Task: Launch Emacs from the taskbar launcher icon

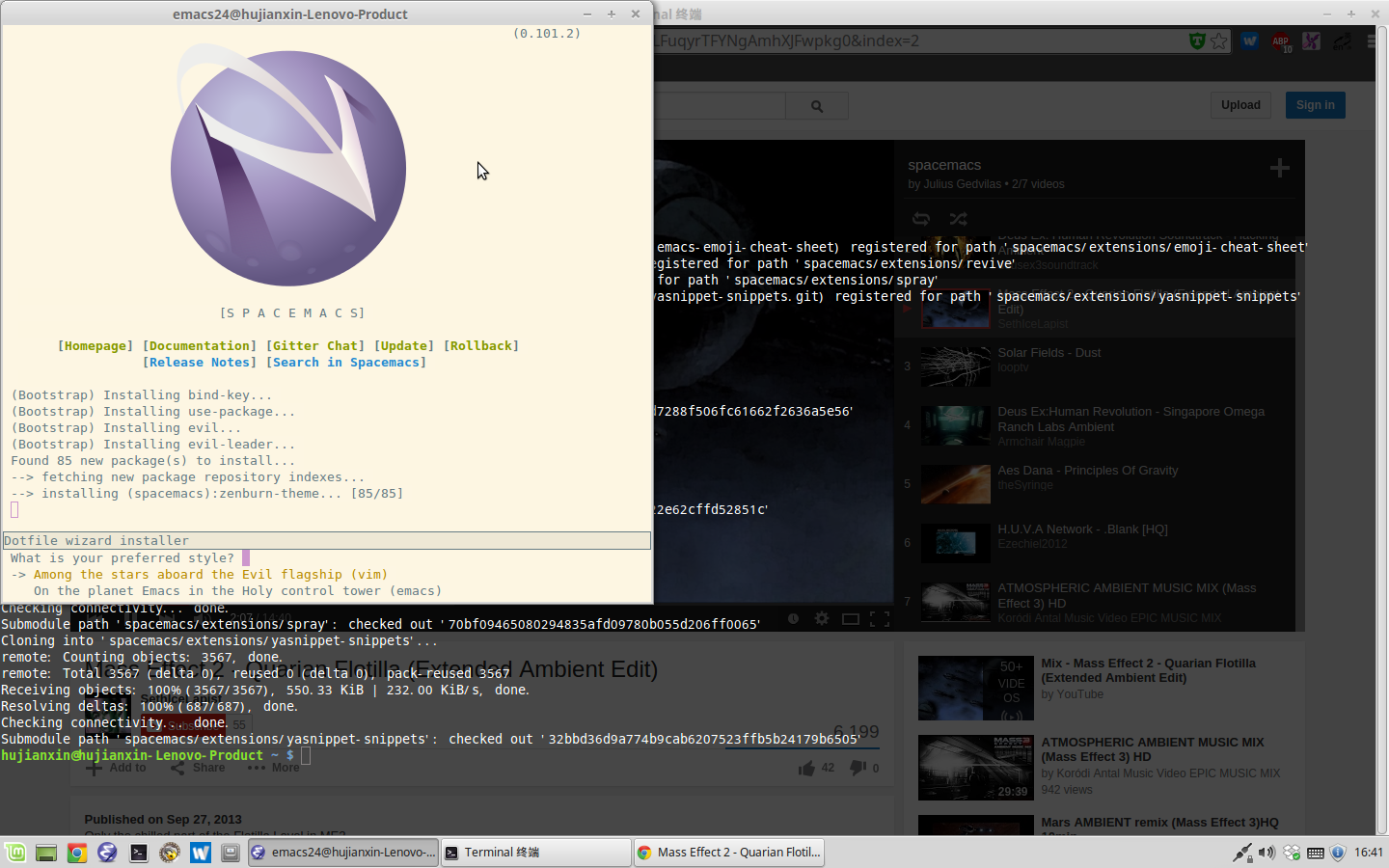Action: pos(107,853)
